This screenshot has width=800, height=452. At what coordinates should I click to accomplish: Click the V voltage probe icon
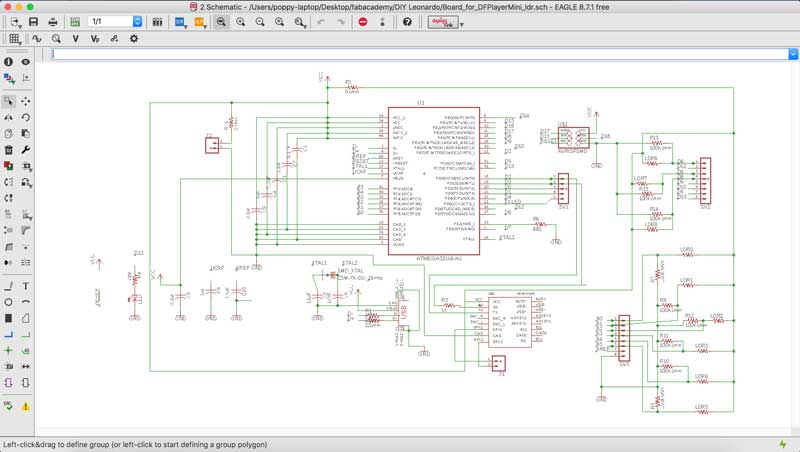pos(76,39)
